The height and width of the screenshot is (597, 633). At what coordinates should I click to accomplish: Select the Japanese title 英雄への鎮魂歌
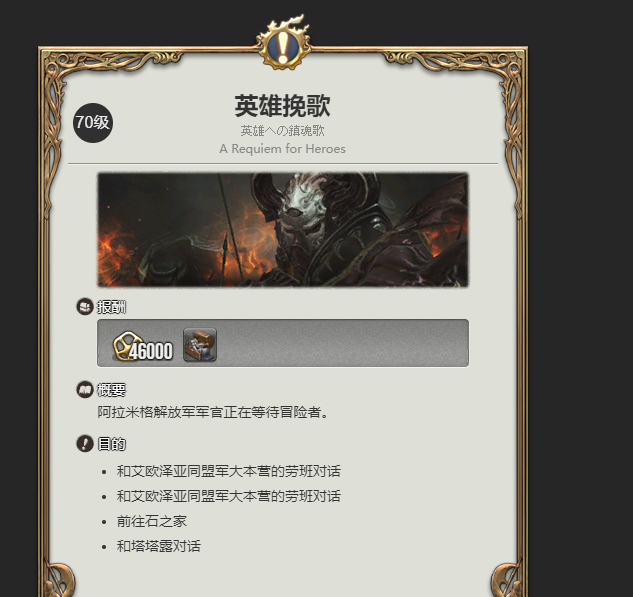(283, 131)
